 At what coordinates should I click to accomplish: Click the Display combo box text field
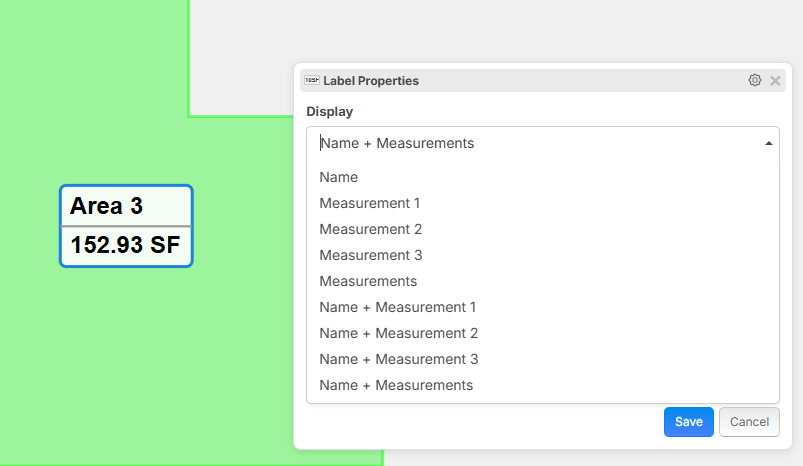click(x=530, y=143)
